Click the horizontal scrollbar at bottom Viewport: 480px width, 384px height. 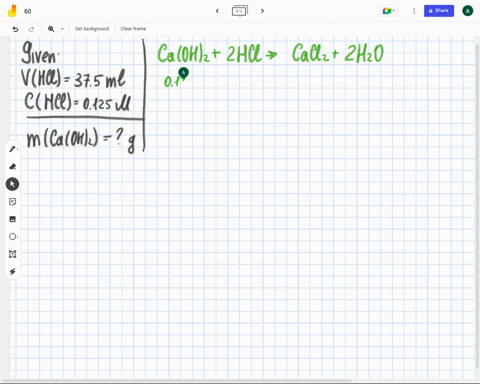click(177, 381)
